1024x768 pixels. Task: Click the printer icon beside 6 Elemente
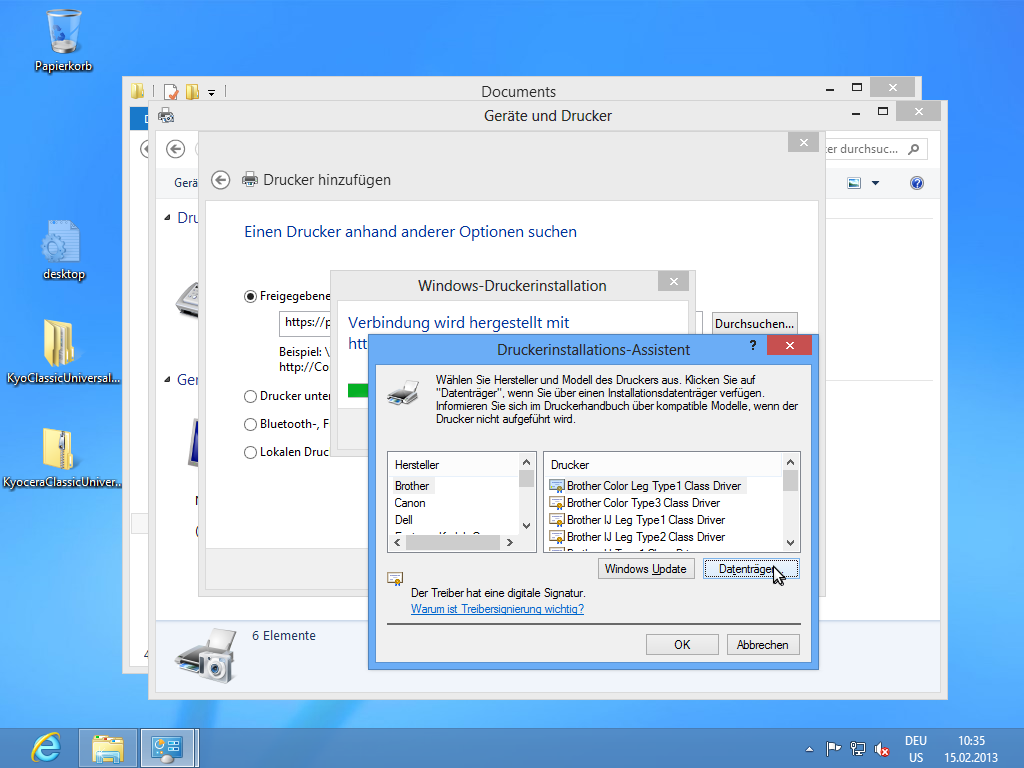click(206, 655)
